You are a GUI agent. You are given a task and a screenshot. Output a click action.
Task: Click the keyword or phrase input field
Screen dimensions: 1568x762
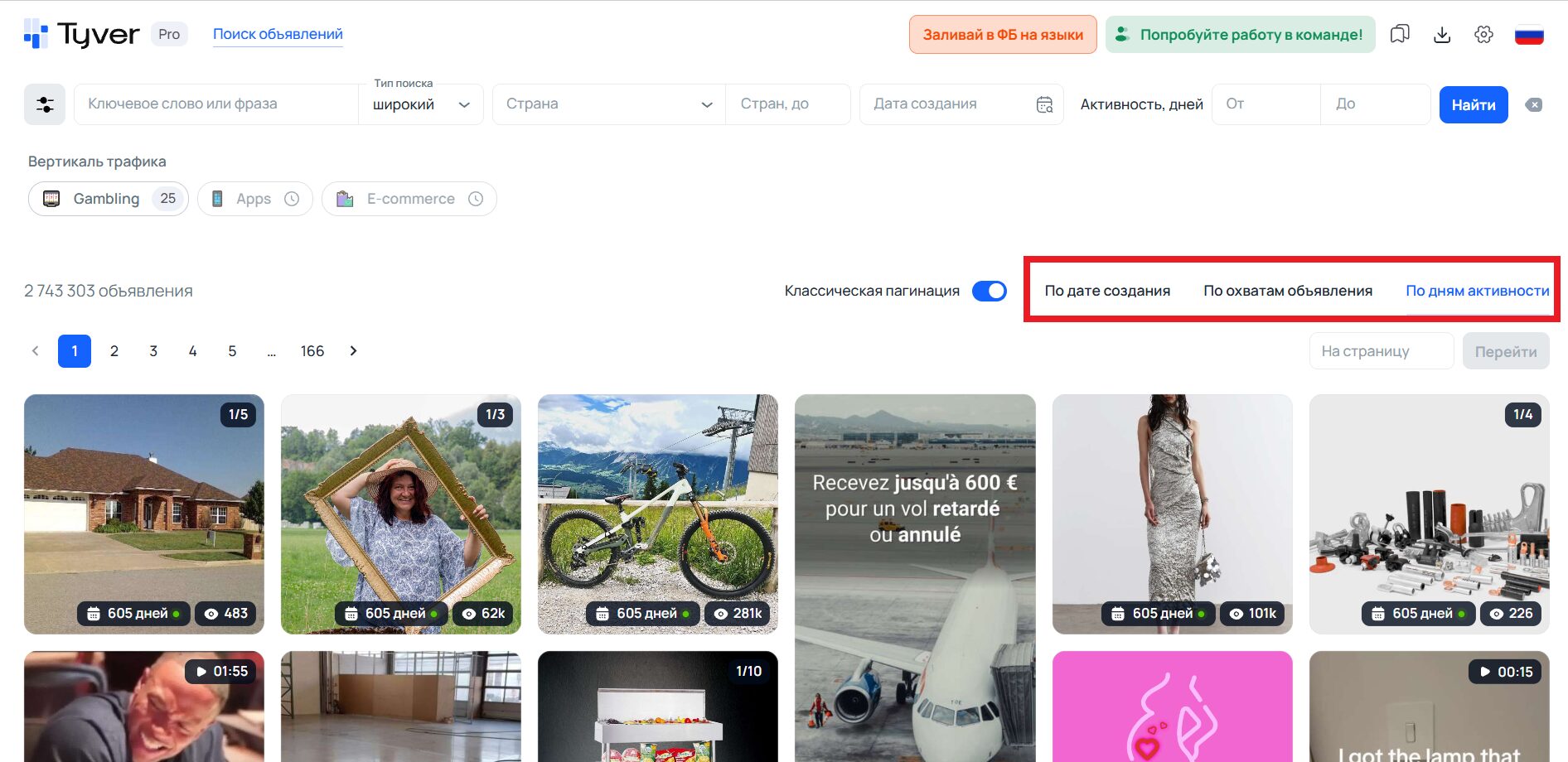[215, 104]
